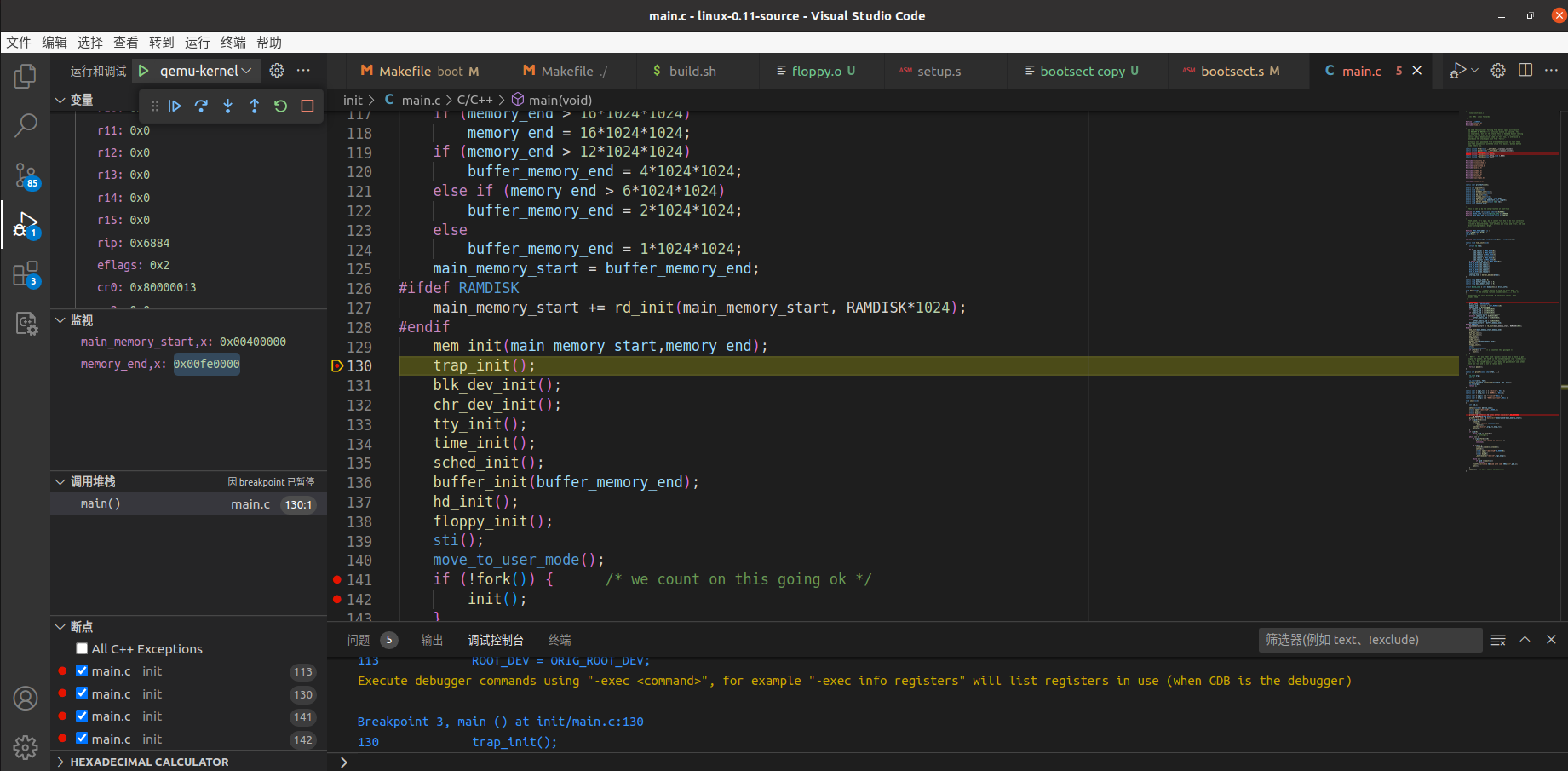Viewport: 1568px width, 771px height.
Task: Open the Run and Debug view
Action: 26,226
